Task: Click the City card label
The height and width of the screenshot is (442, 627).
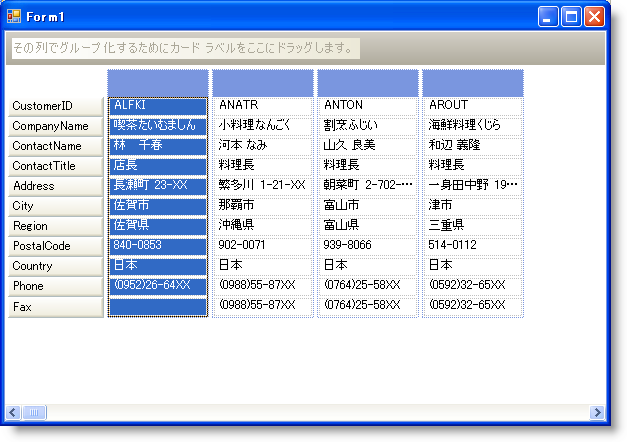Action: (56, 206)
